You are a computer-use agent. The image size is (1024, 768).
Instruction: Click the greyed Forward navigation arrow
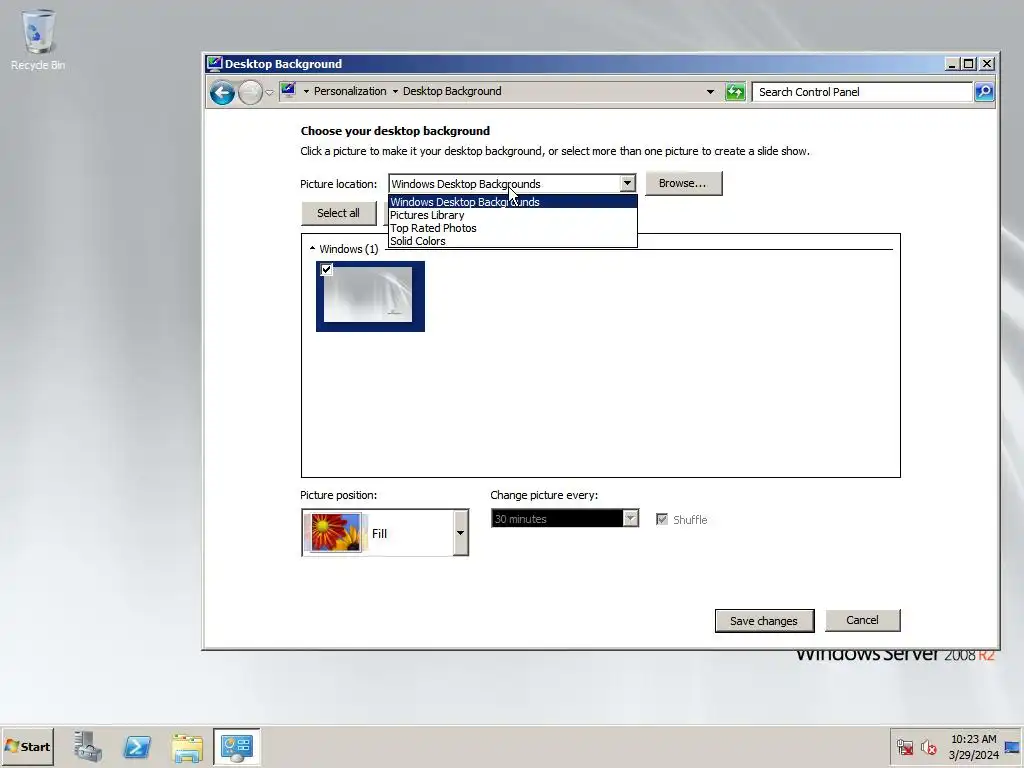250,93
